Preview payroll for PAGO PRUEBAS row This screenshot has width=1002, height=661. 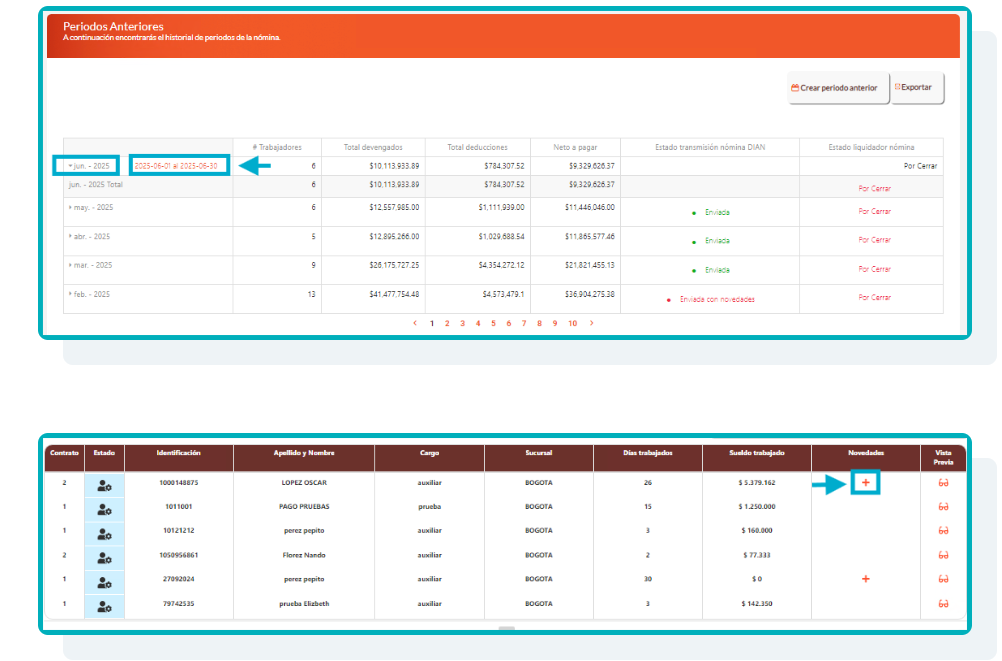(942, 507)
